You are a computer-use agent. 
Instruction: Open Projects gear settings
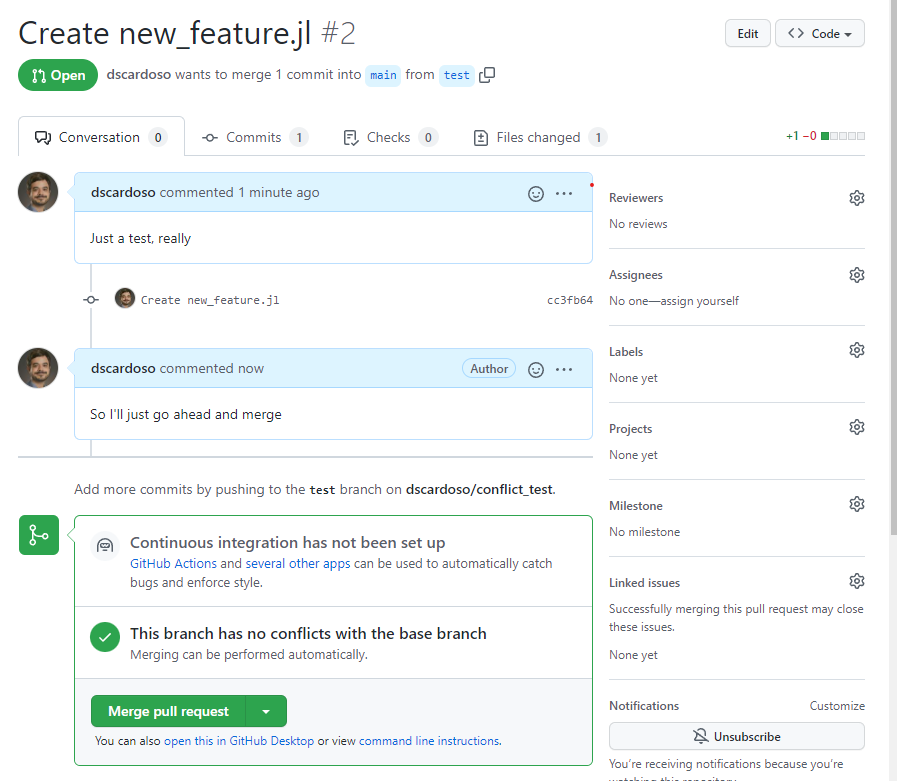click(x=856, y=428)
